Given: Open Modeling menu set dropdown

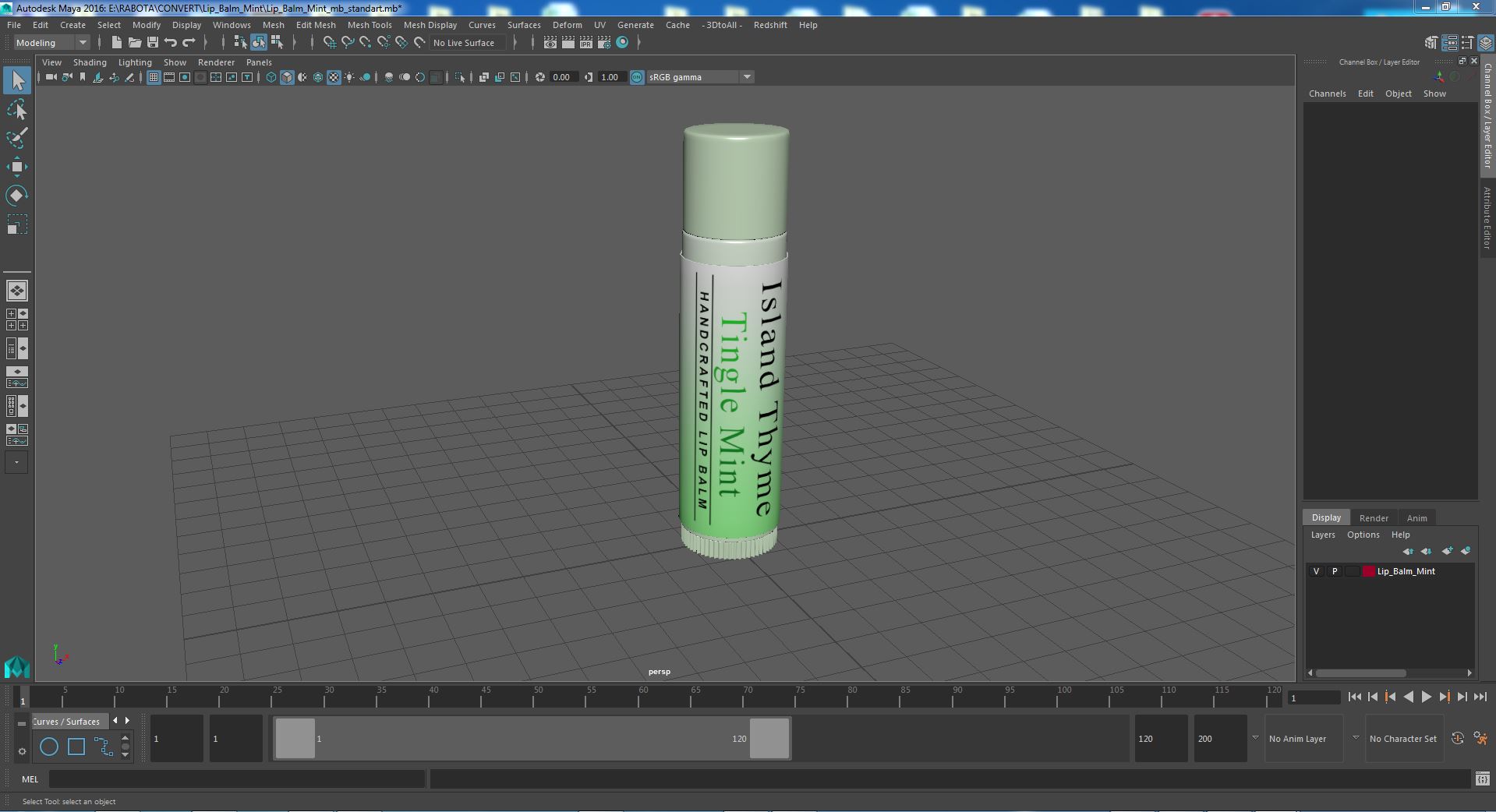Looking at the screenshot, I should (x=51, y=42).
